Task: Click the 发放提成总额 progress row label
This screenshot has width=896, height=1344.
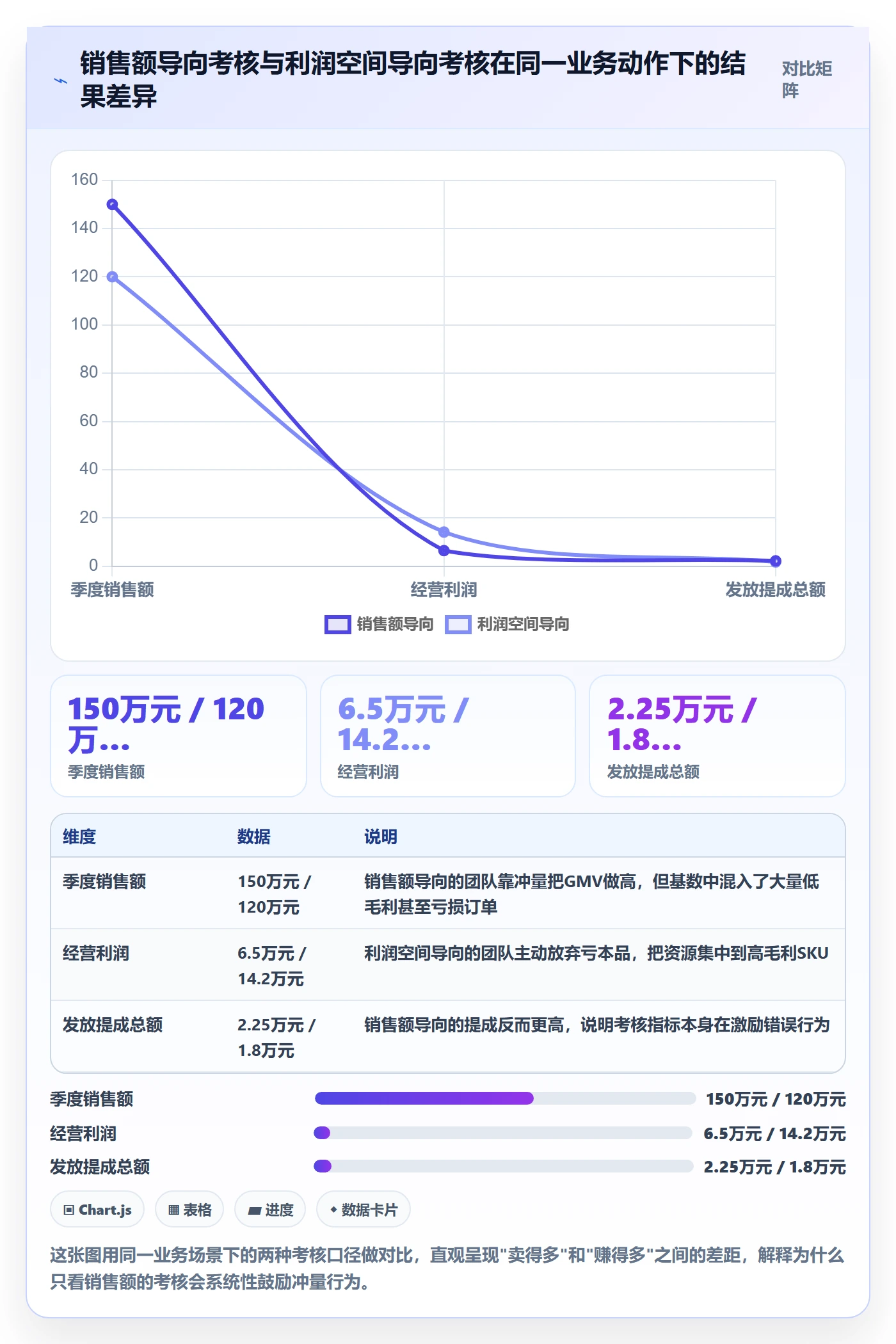Action: point(100,1167)
